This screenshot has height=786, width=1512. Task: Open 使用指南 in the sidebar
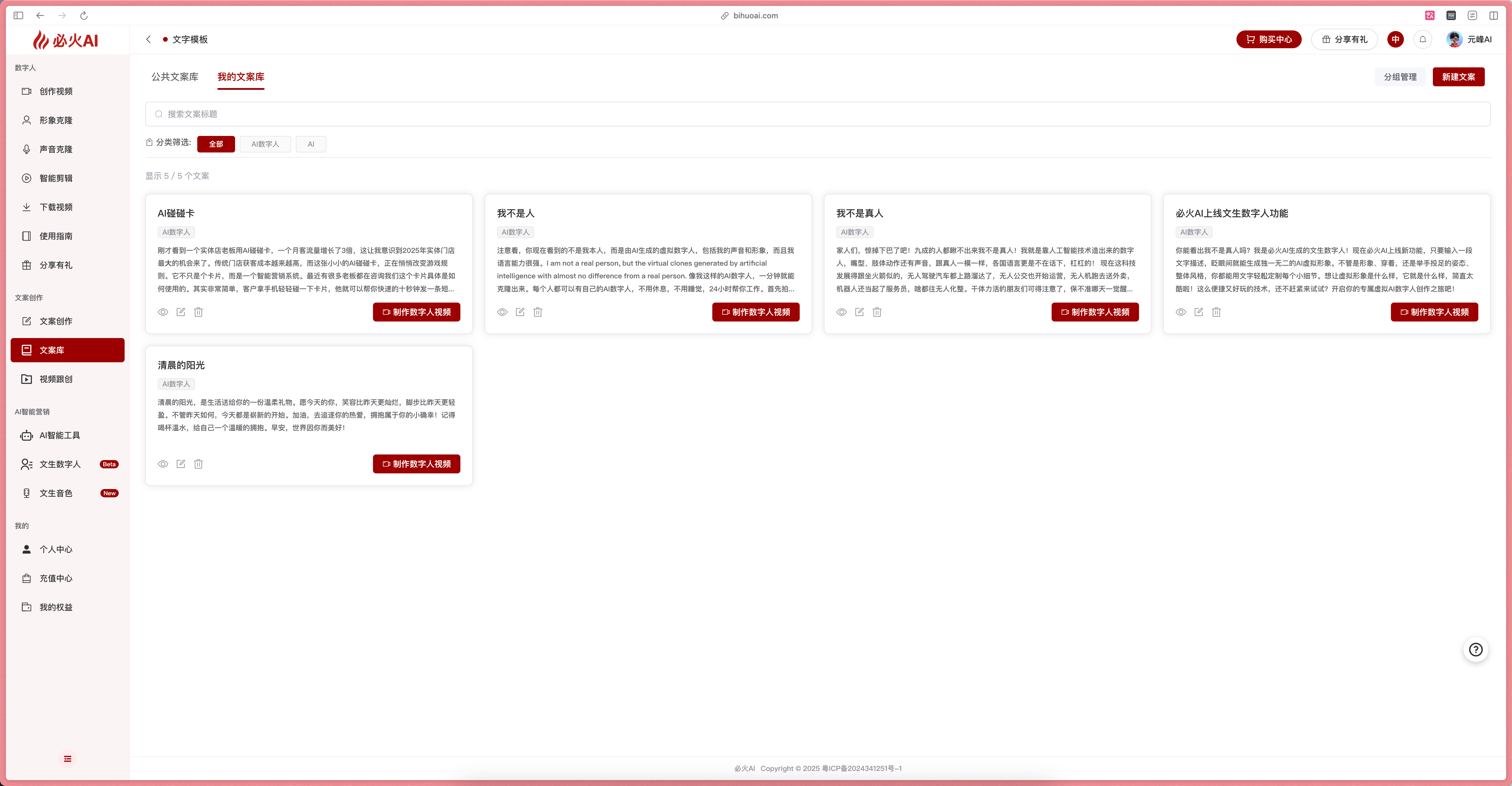(x=68, y=236)
